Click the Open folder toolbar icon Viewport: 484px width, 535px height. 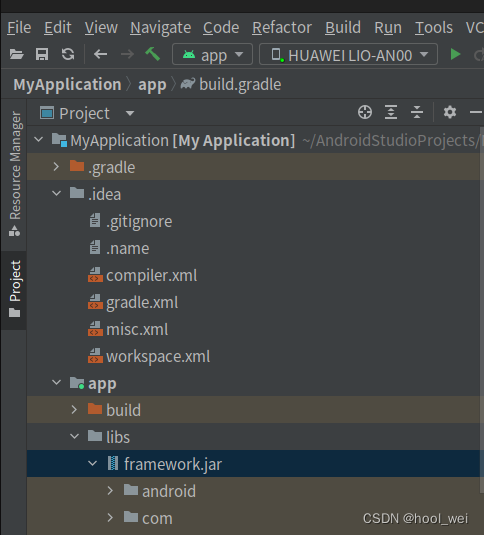pyautogui.click(x=16, y=54)
